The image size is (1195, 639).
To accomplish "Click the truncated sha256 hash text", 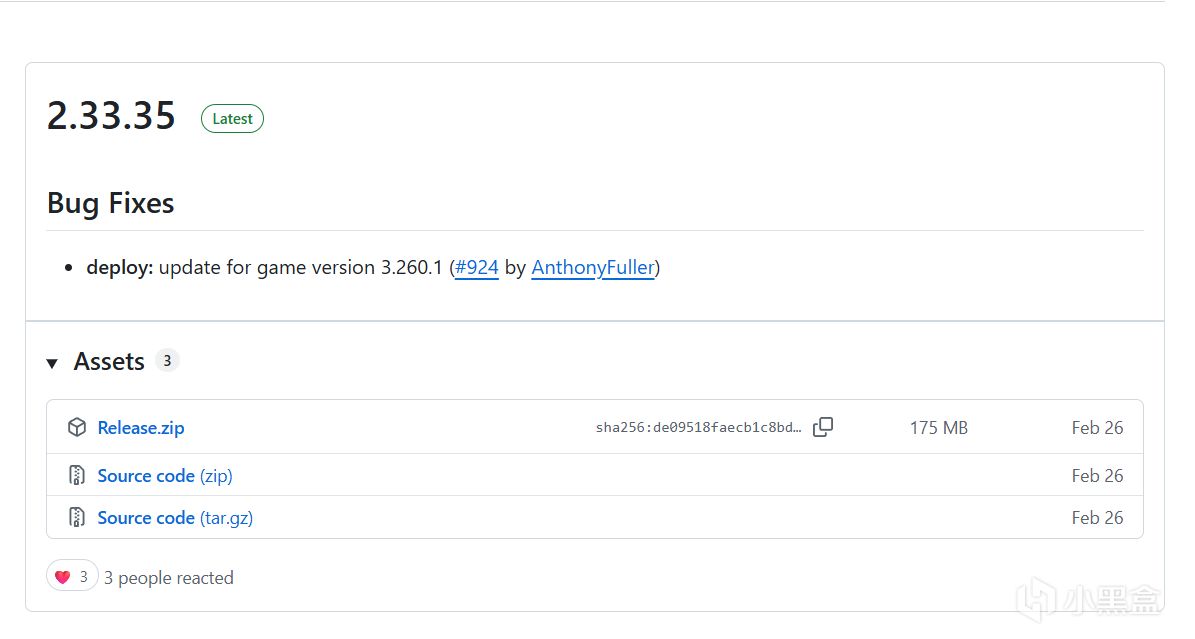I will [698, 428].
